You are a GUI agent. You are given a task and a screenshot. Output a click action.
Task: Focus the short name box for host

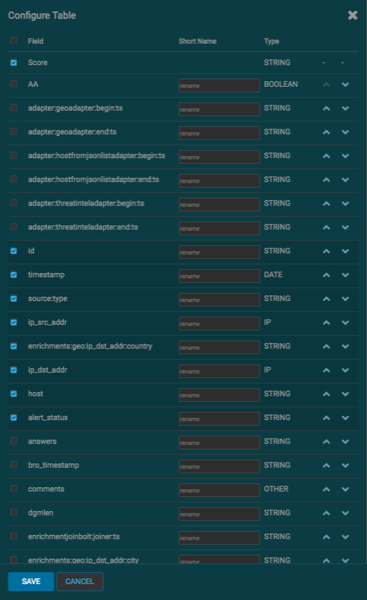click(219, 395)
